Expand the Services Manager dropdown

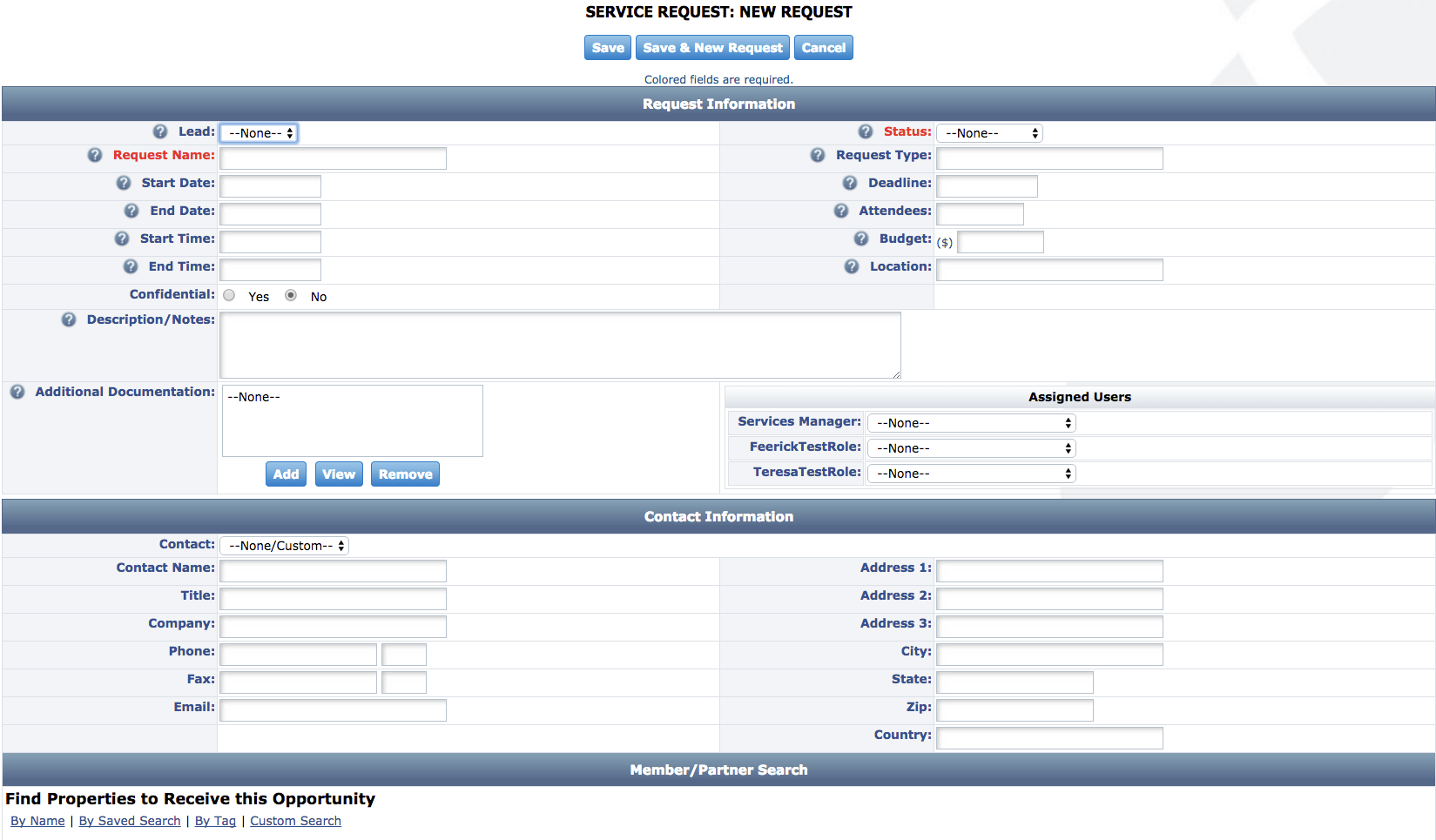pyautogui.click(x=972, y=423)
